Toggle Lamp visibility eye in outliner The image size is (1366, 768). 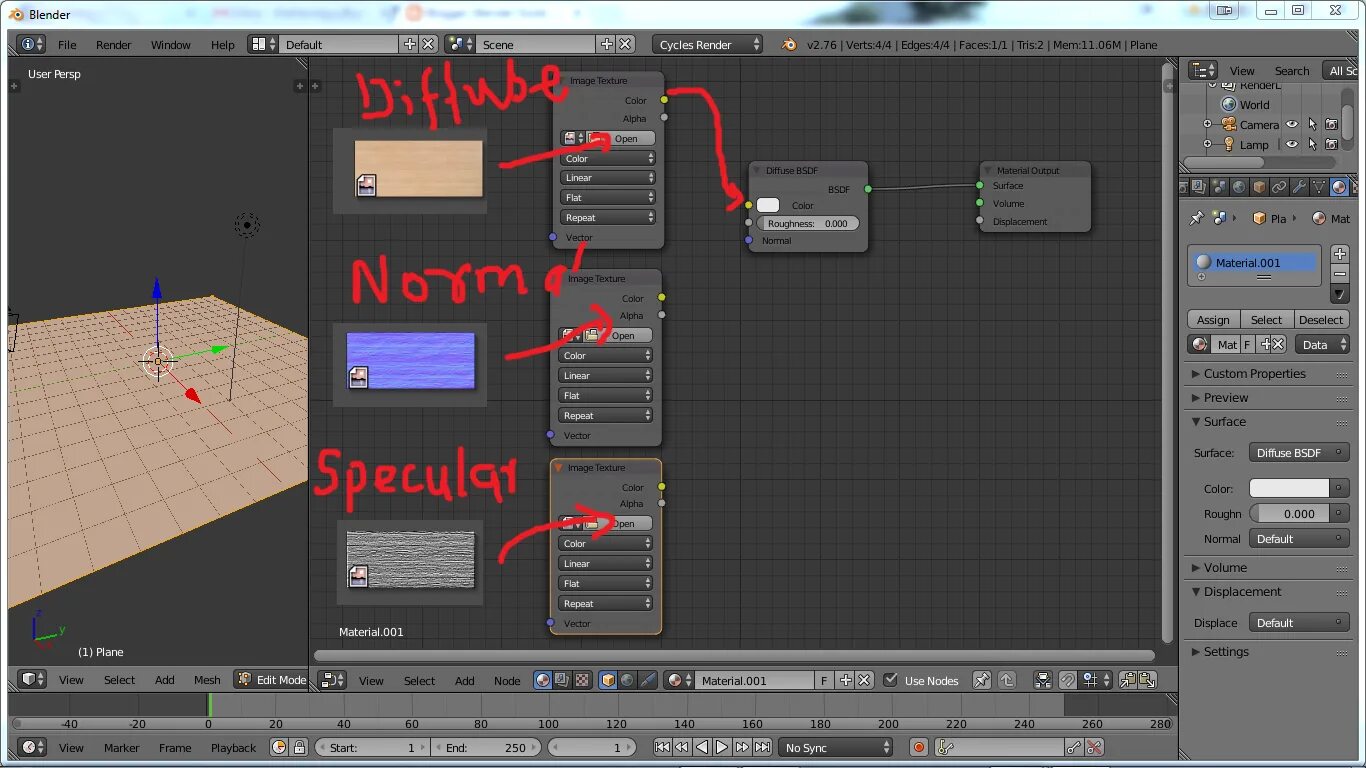1292,145
